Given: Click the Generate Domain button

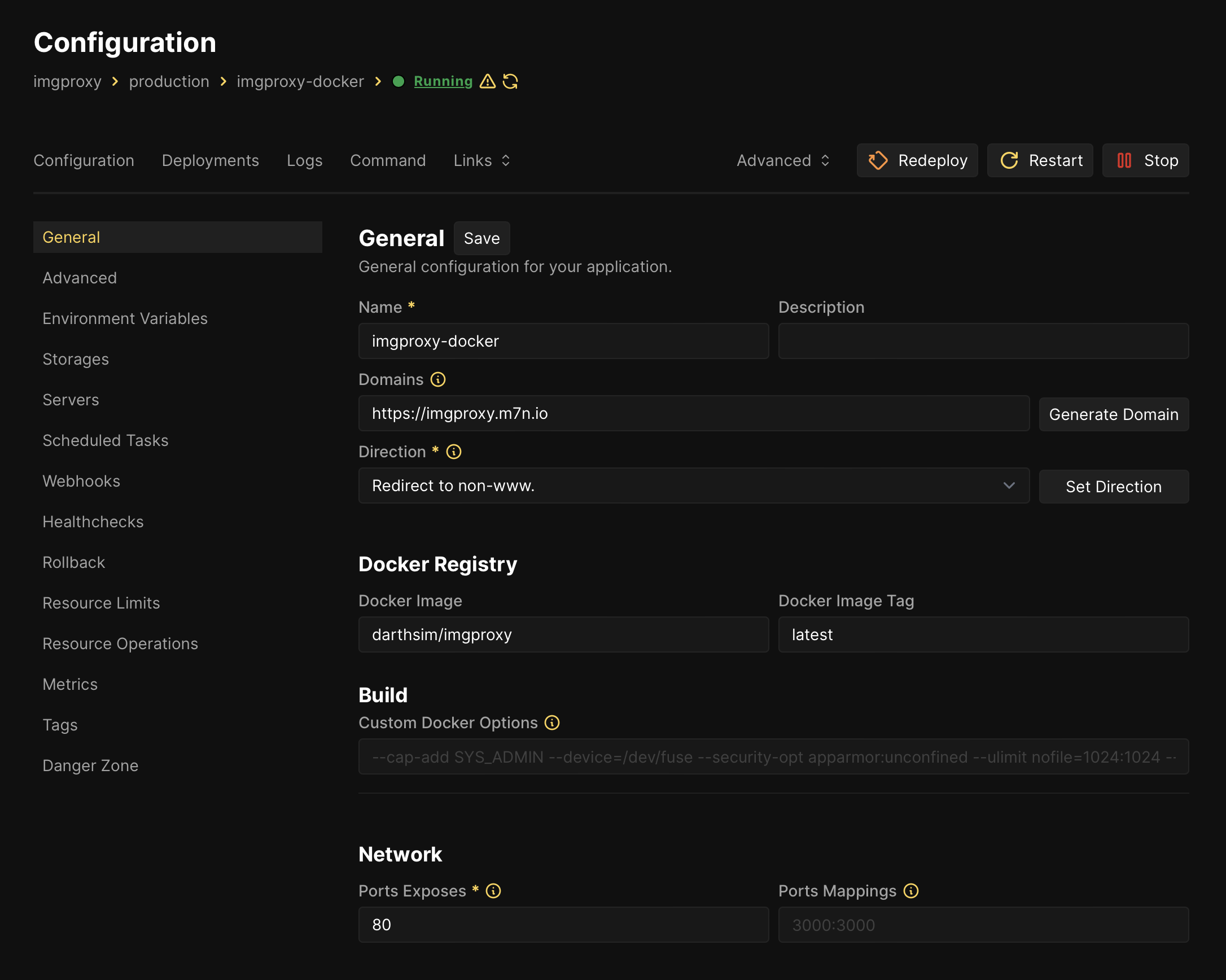Looking at the screenshot, I should [1114, 414].
